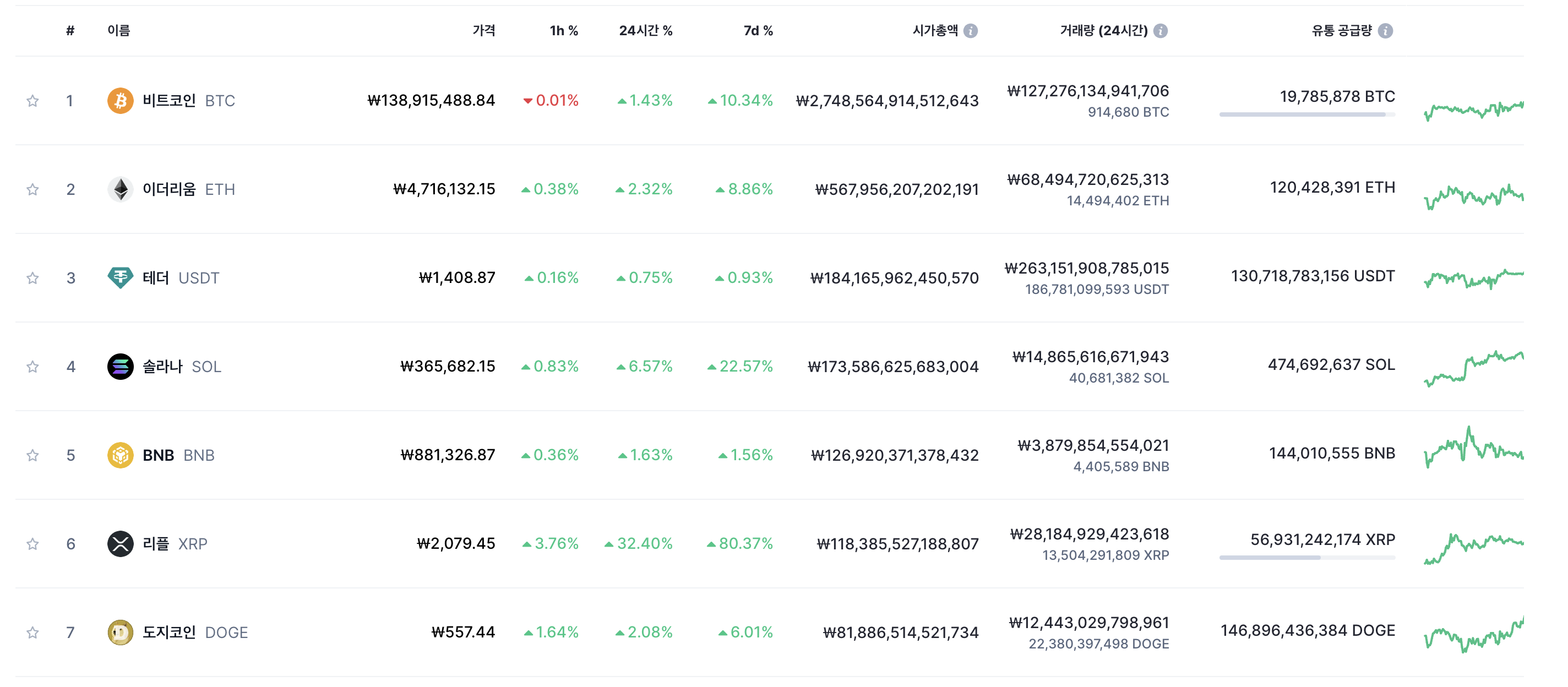Click Solana price ₩365,682.15
Screen dimensions: 1568x687
pyautogui.click(x=448, y=366)
